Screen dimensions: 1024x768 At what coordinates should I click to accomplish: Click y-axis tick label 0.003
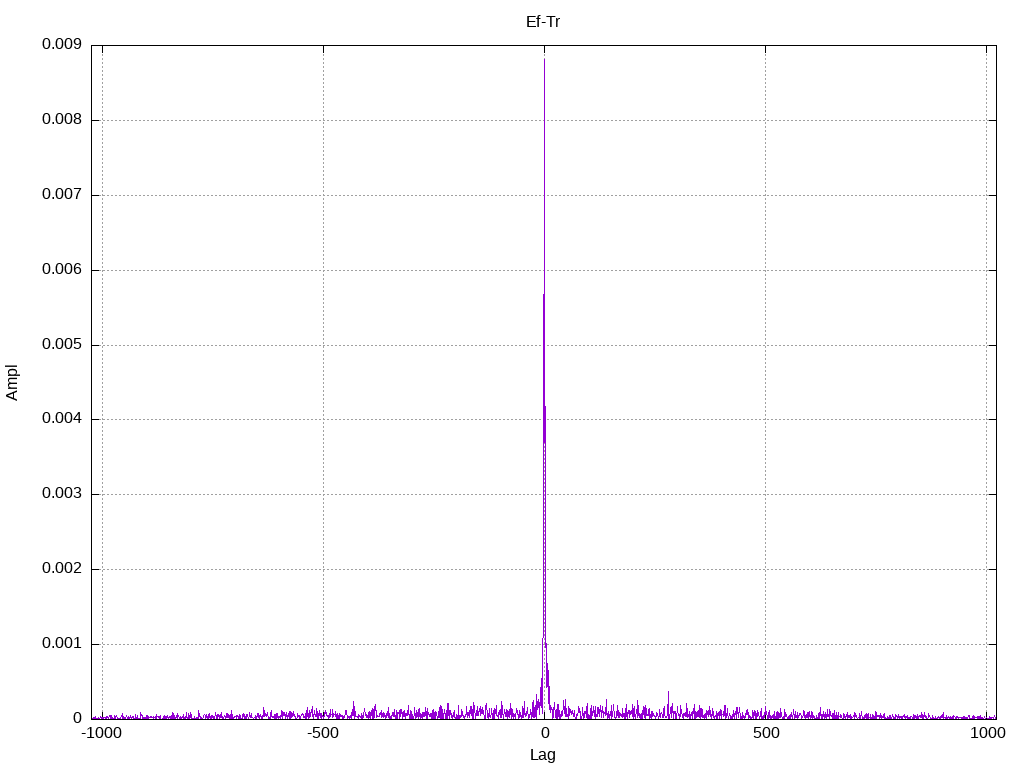point(62,493)
